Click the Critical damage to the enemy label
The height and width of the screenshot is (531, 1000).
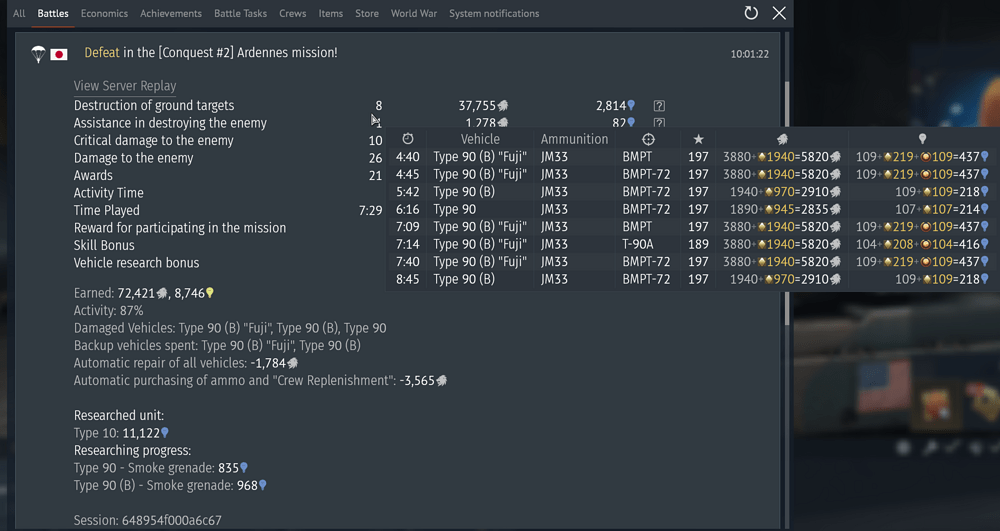pos(154,140)
